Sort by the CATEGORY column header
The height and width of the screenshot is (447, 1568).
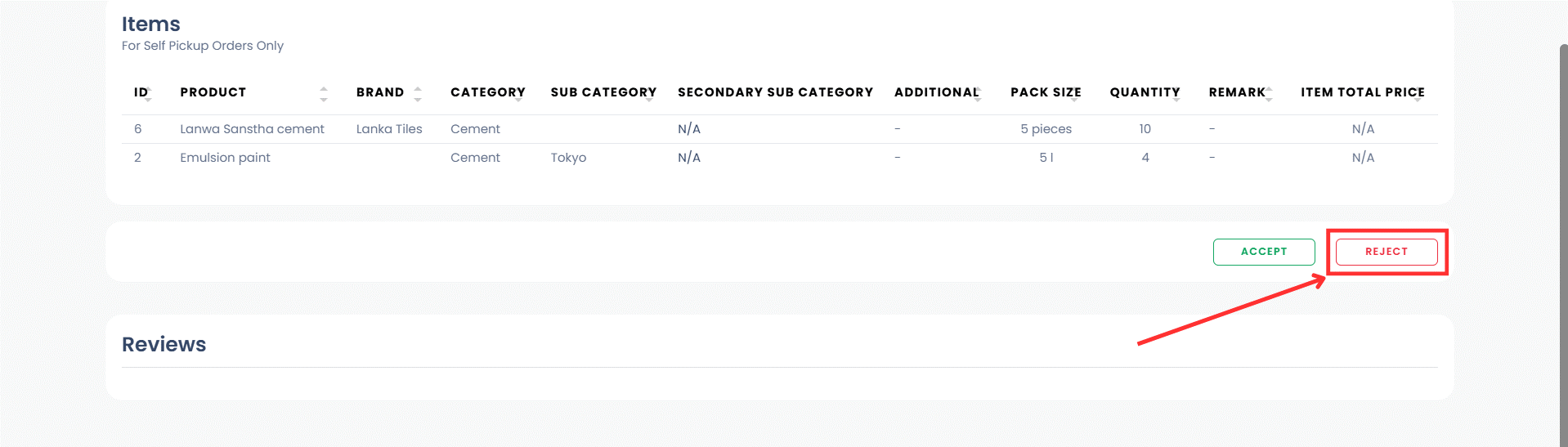pos(487,92)
